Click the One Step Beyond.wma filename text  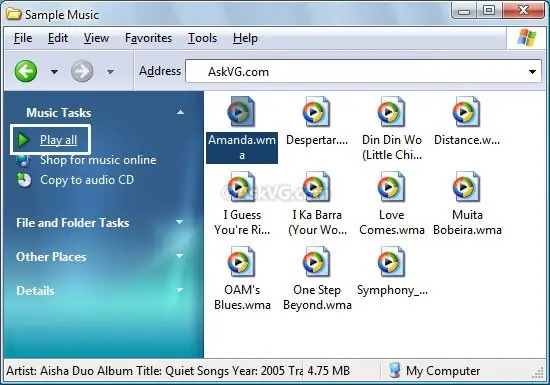click(x=317, y=297)
